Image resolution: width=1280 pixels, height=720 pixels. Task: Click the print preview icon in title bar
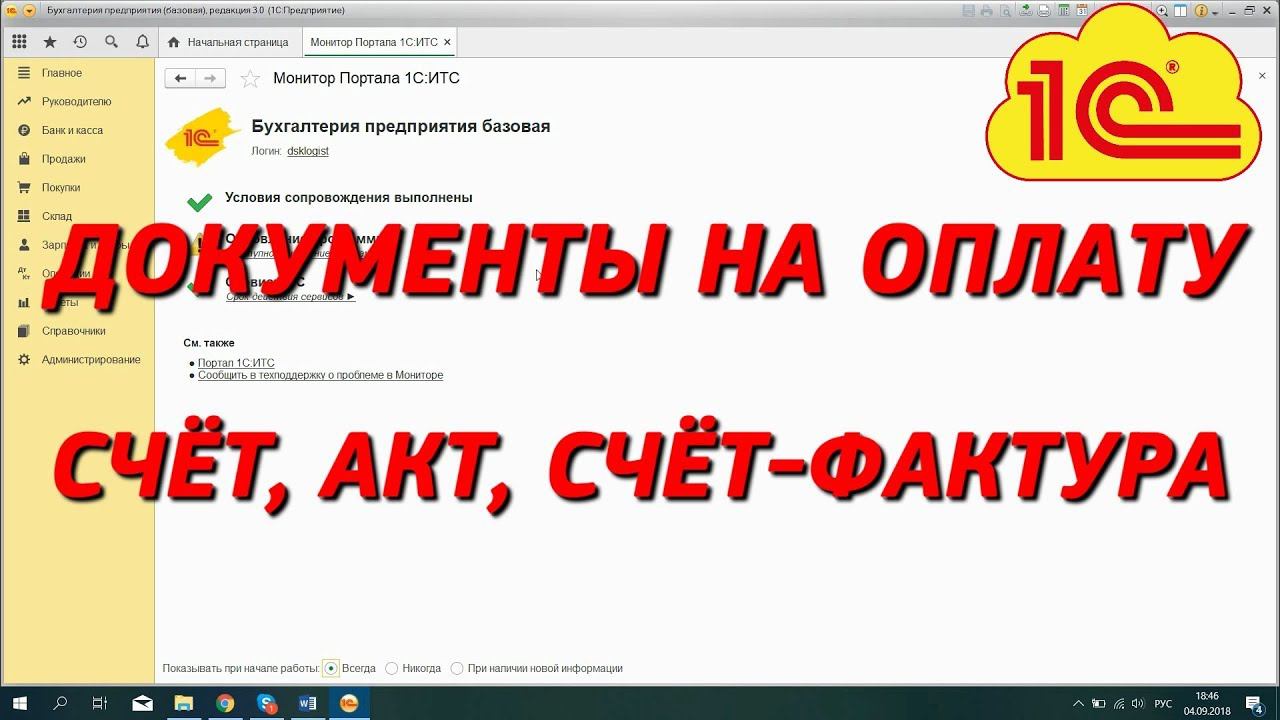click(1005, 11)
